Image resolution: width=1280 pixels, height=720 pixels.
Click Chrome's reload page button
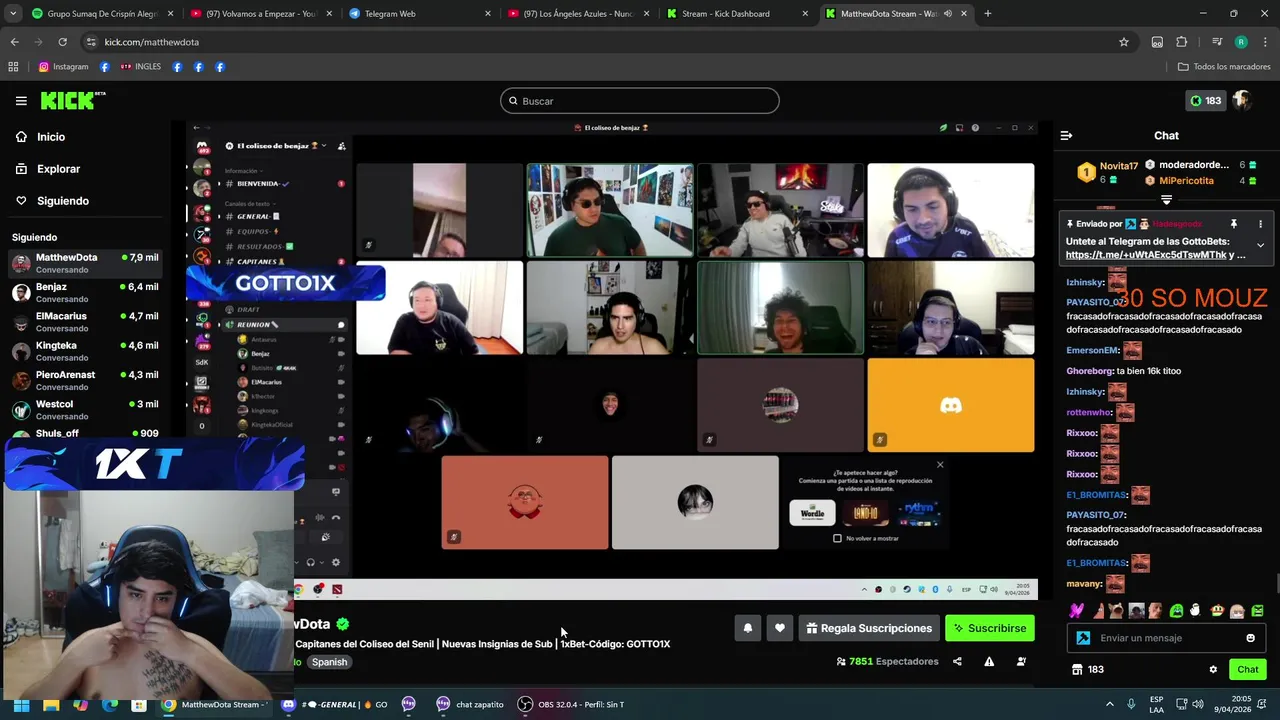[x=62, y=42]
